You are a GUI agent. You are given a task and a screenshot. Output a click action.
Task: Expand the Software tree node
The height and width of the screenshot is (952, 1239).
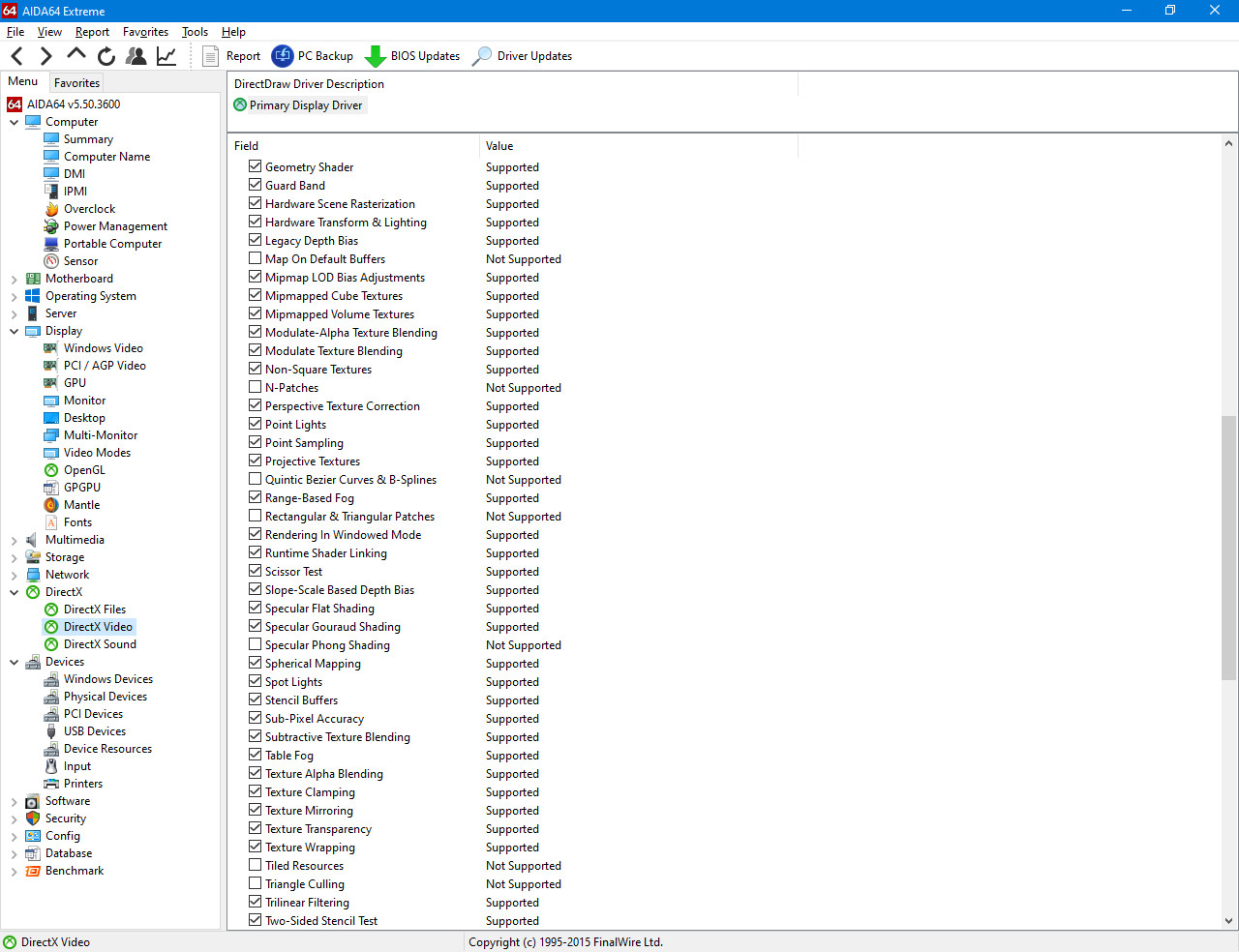(x=15, y=801)
